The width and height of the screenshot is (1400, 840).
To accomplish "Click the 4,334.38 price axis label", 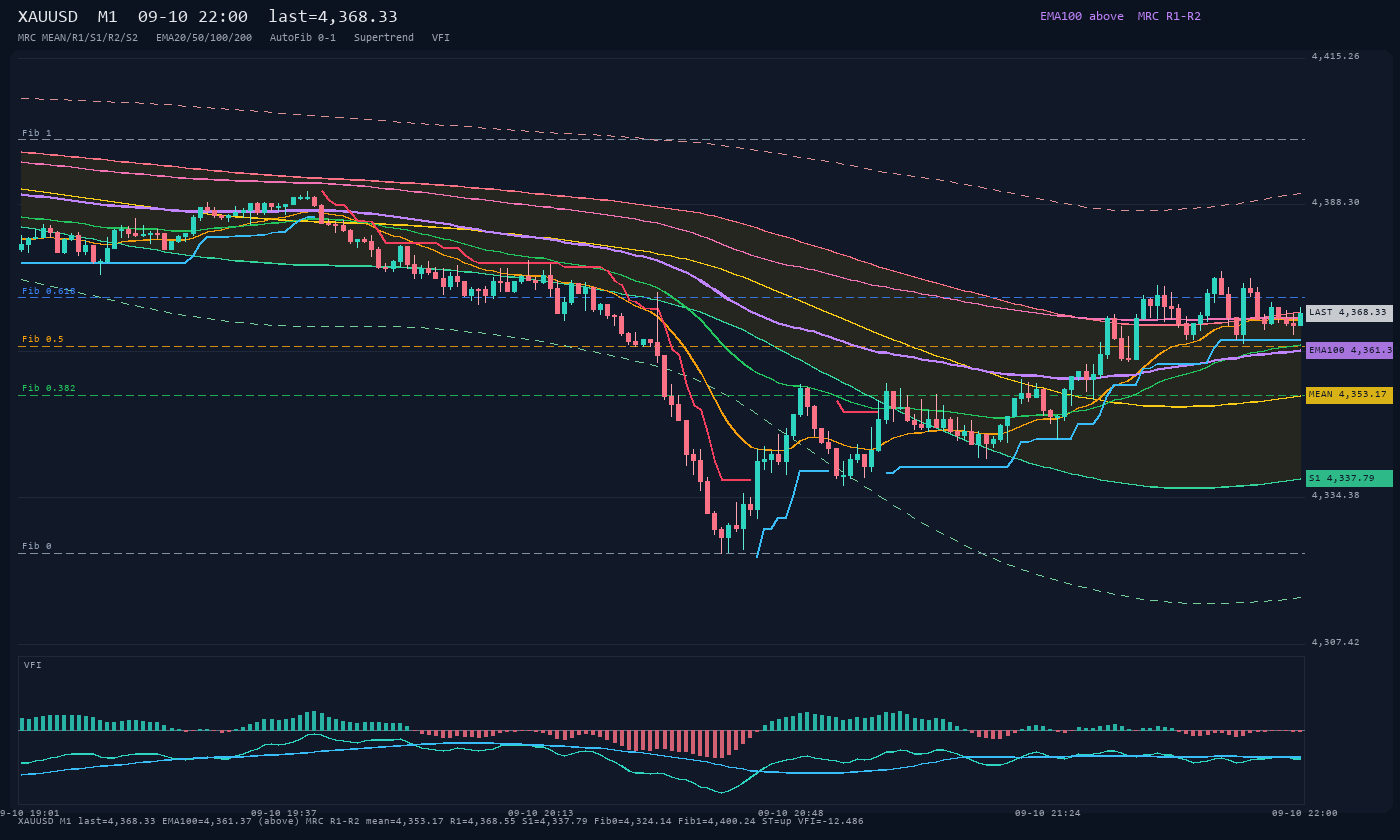I will coord(1336,495).
